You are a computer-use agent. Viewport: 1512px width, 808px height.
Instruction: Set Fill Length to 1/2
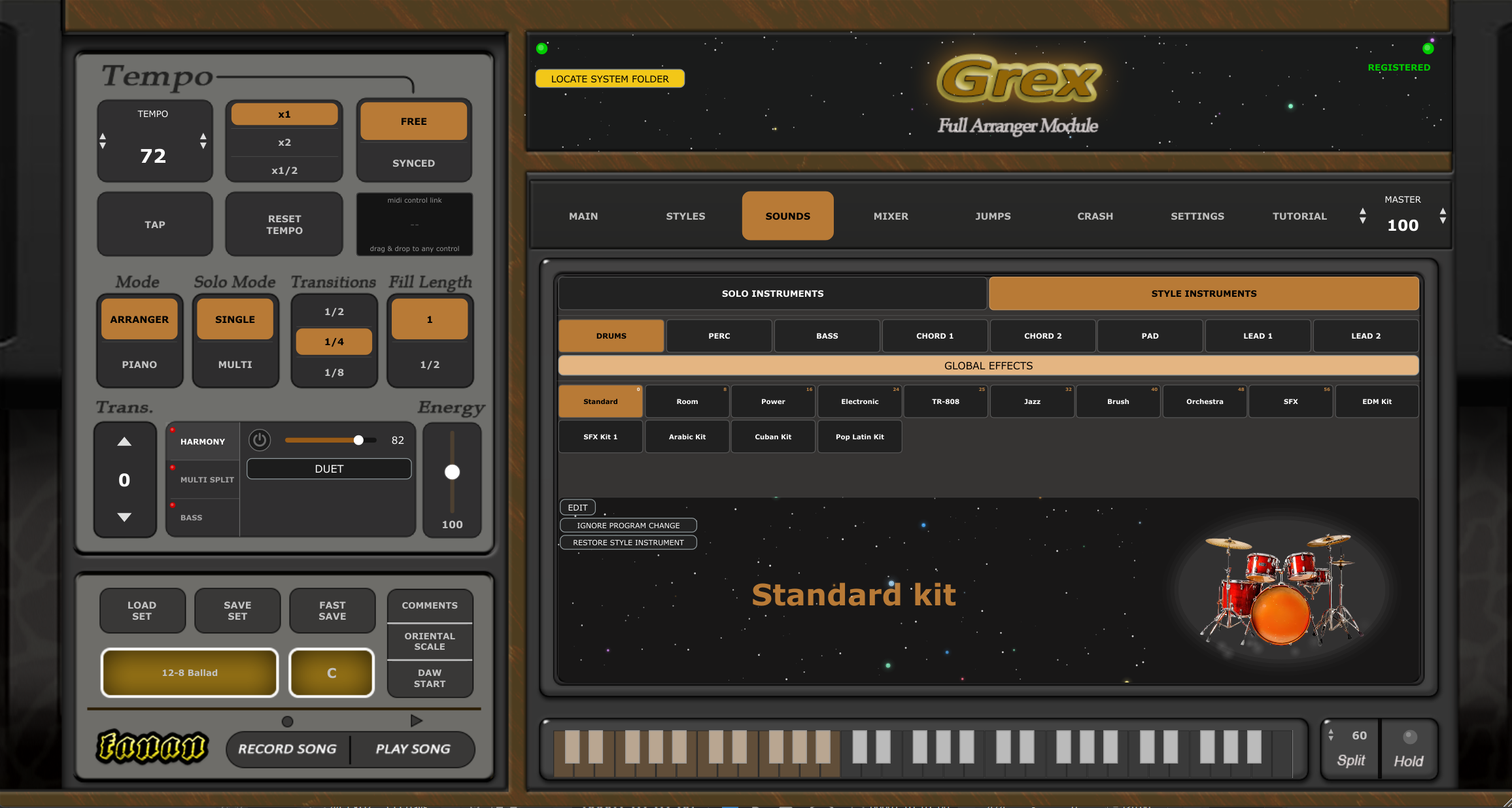[430, 364]
